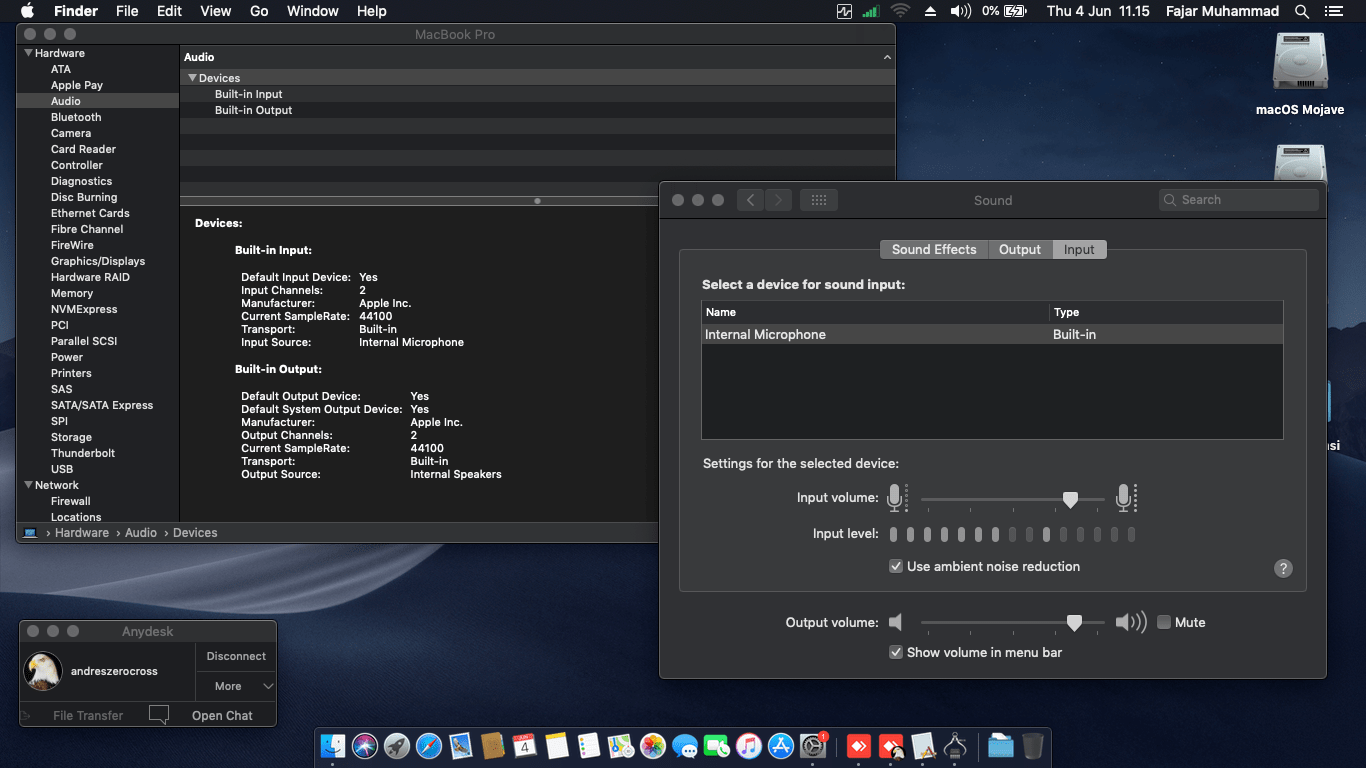The image size is (1366, 768).
Task: Switch to the Output tab
Action: coord(1020,249)
